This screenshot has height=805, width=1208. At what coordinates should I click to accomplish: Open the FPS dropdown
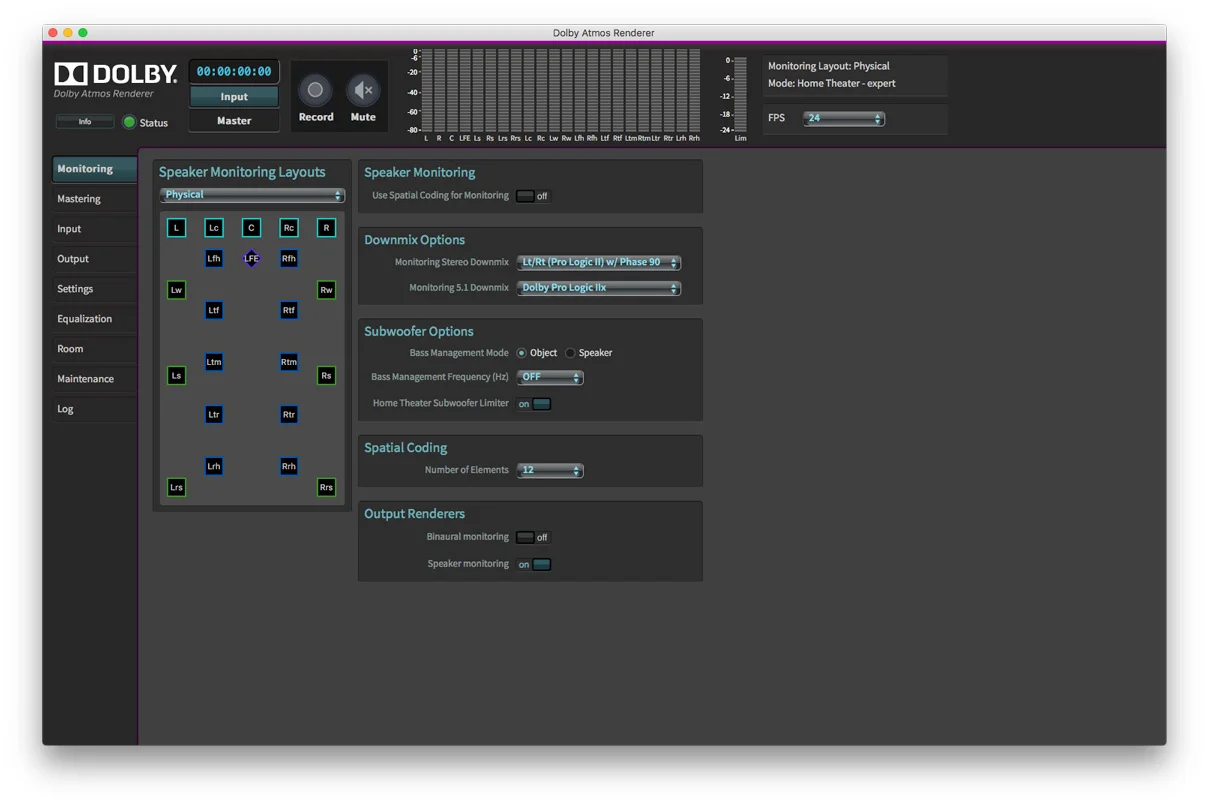(844, 118)
